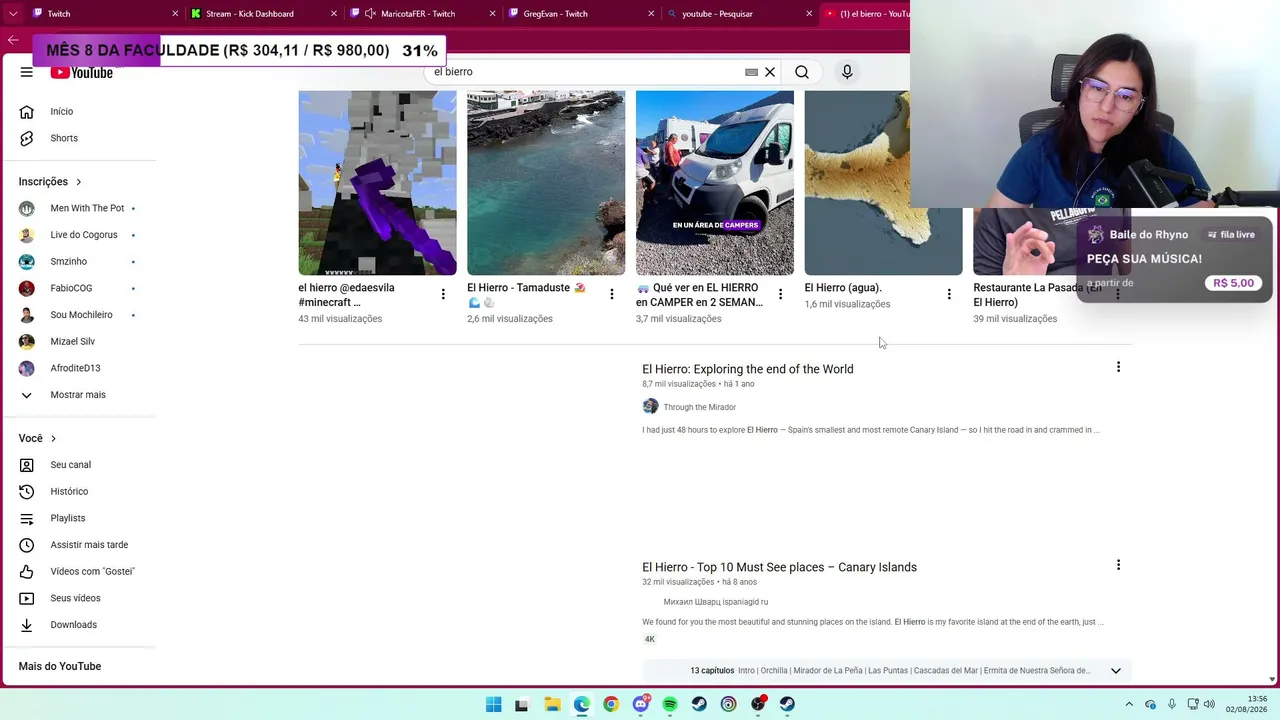Open the Through the Mirador channel avatar
The width and height of the screenshot is (1280, 720).
pyautogui.click(x=650, y=406)
